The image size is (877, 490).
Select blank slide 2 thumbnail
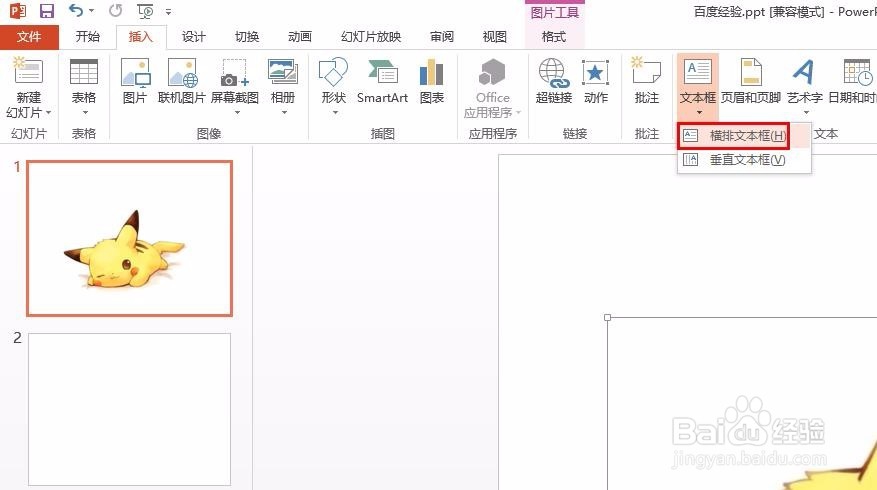pos(129,409)
